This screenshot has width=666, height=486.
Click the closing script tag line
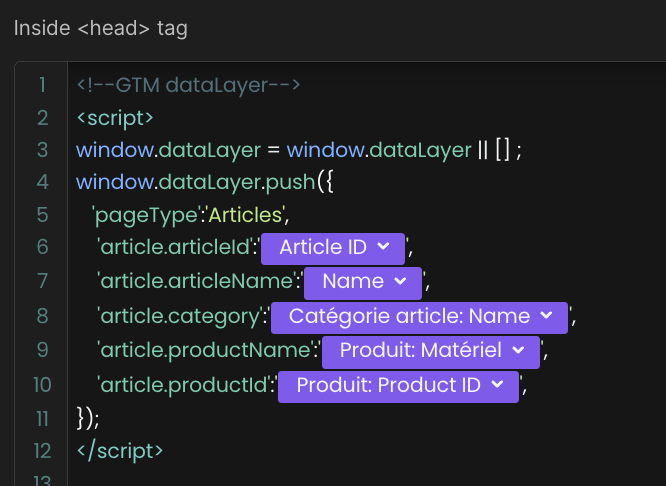(x=120, y=451)
